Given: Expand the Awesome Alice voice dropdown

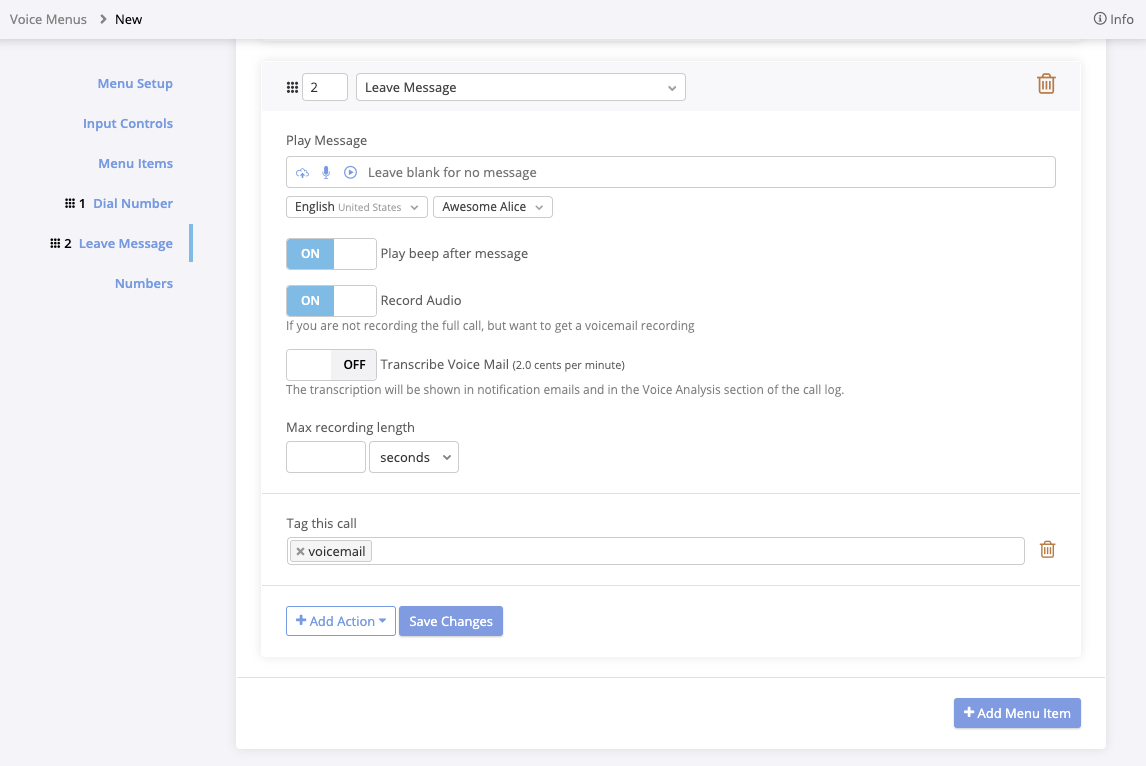Looking at the screenshot, I should coord(492,207).
